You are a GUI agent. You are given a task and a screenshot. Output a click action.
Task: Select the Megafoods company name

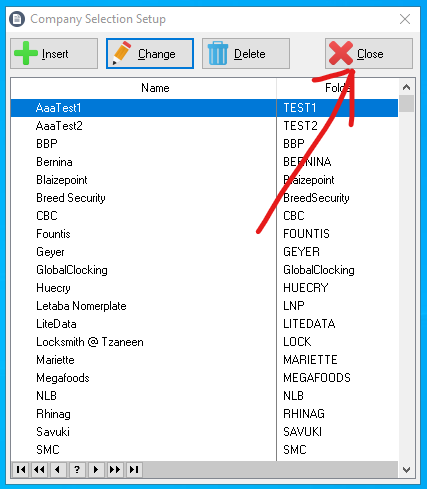63,378
